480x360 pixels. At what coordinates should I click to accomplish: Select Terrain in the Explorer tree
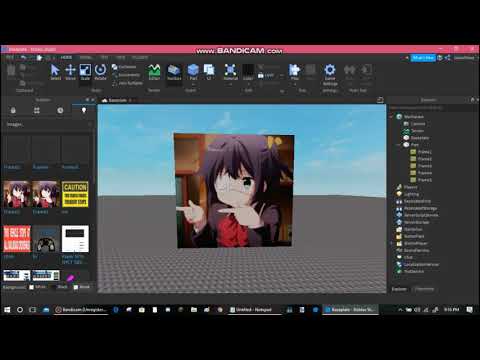coord(414,131)
